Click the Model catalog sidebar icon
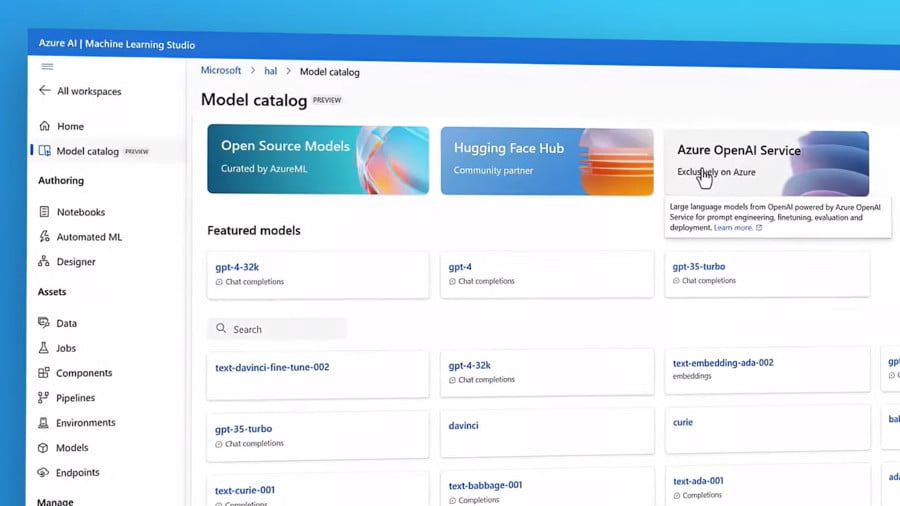The width and height of the screenshot is (900, 506). [44, 150]
